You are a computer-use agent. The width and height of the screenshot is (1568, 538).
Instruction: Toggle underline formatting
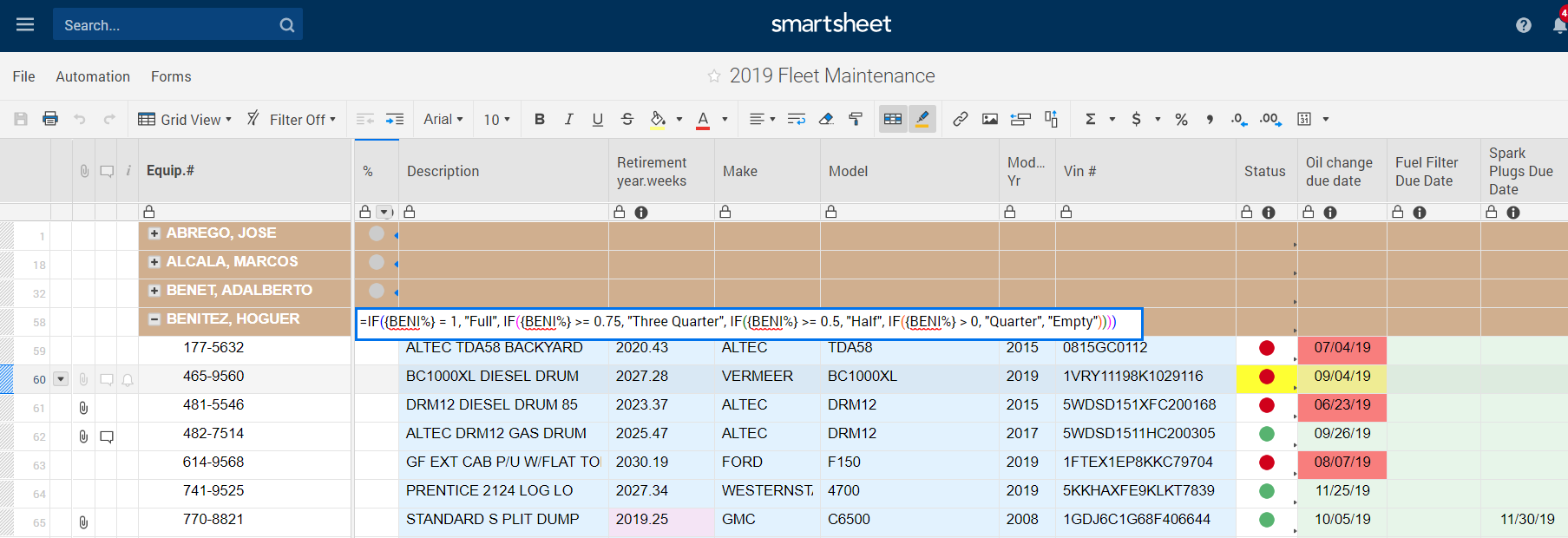click(598, 120)
